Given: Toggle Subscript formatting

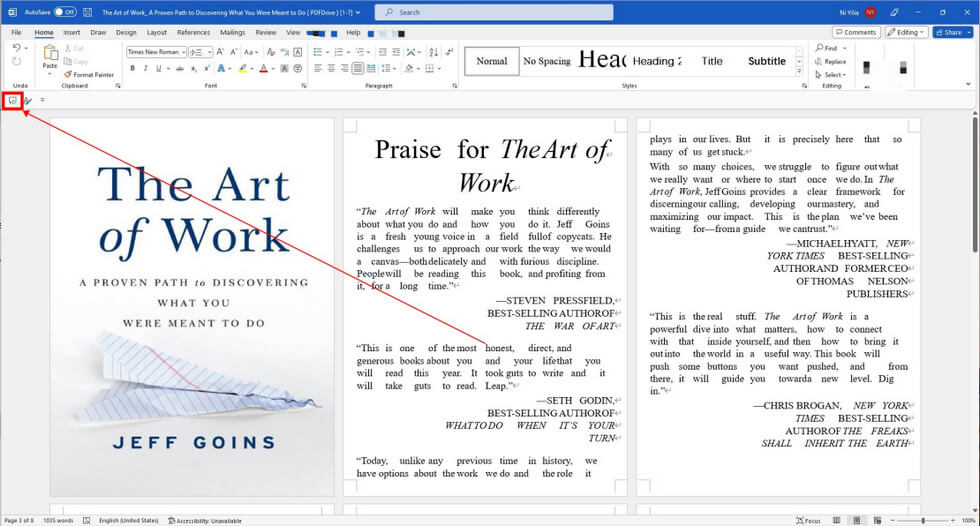Looking at the screenshot, I should pyautogui.click(x=194, y=68).
